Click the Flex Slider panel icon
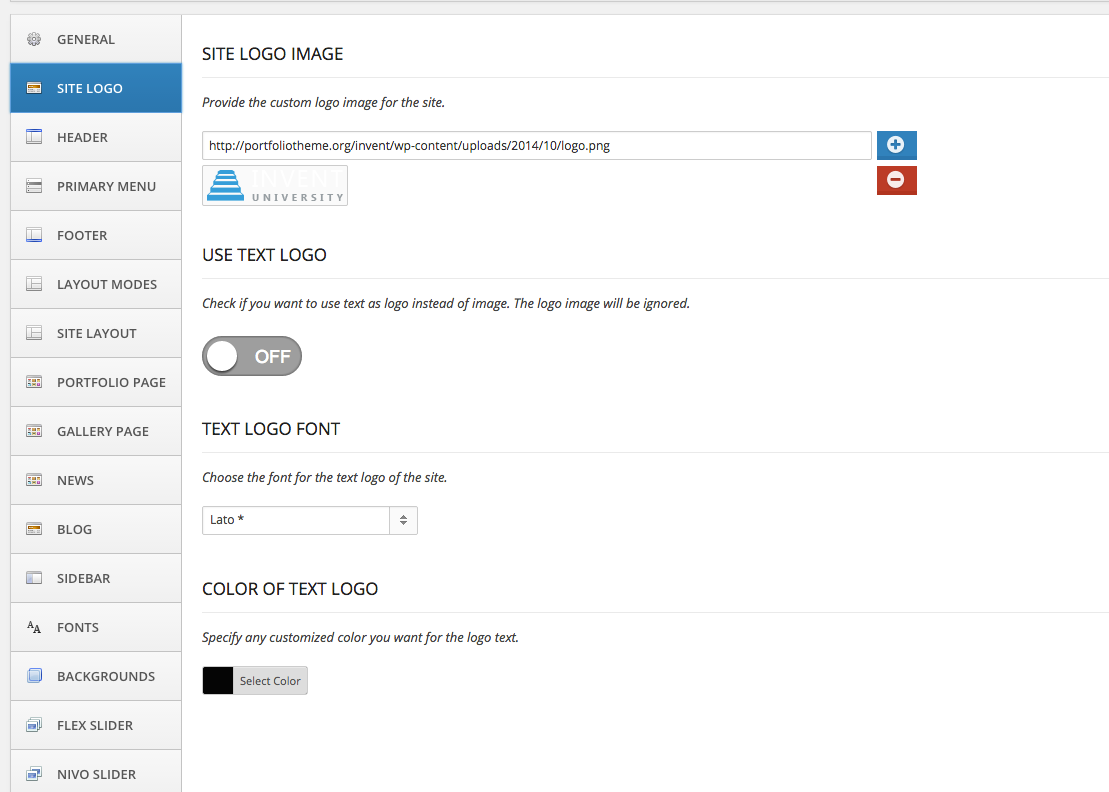1109x792 pixels. click(x=33, y=725)
